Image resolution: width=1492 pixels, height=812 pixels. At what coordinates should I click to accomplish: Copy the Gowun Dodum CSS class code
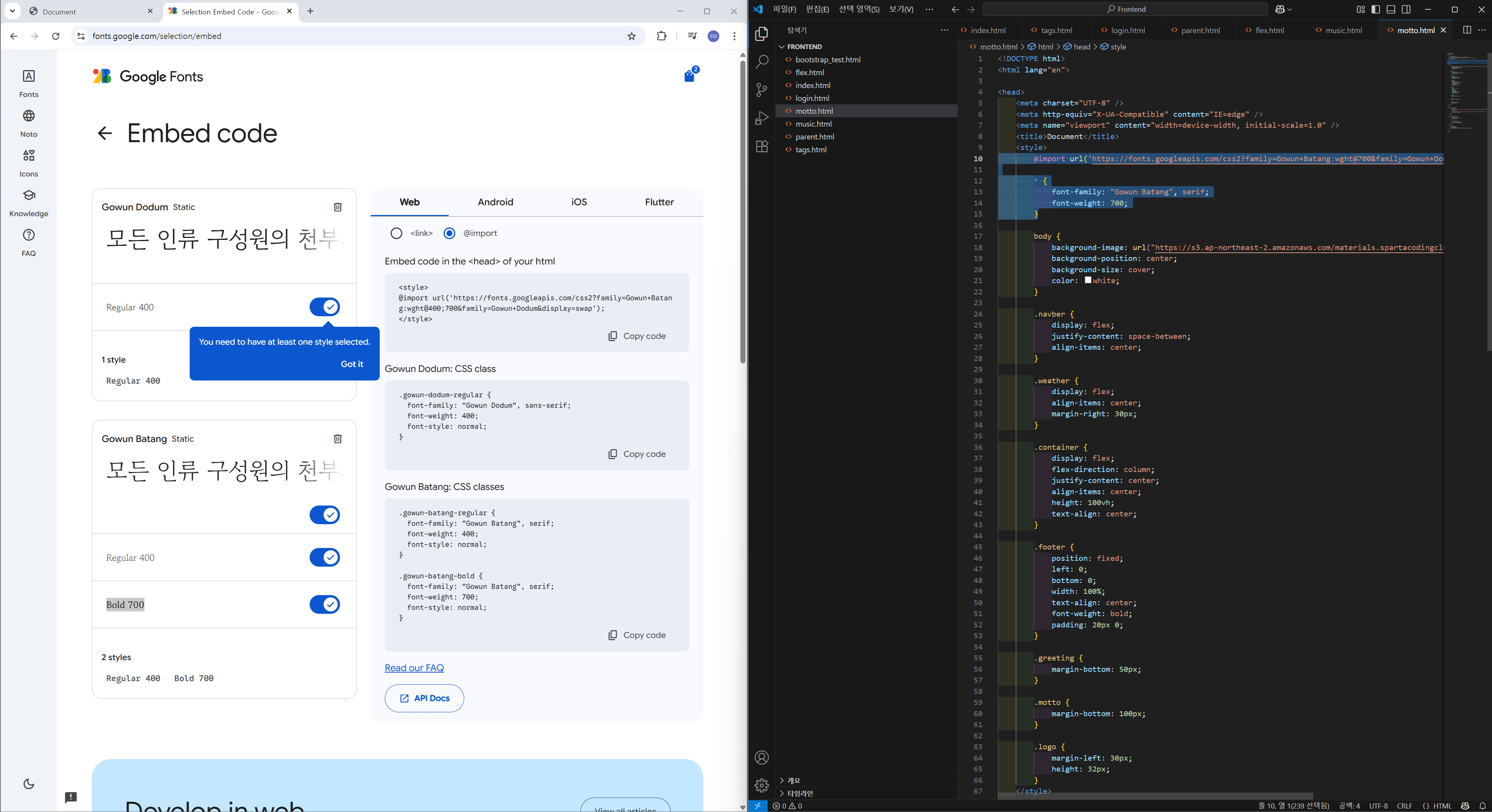(636, 454)
